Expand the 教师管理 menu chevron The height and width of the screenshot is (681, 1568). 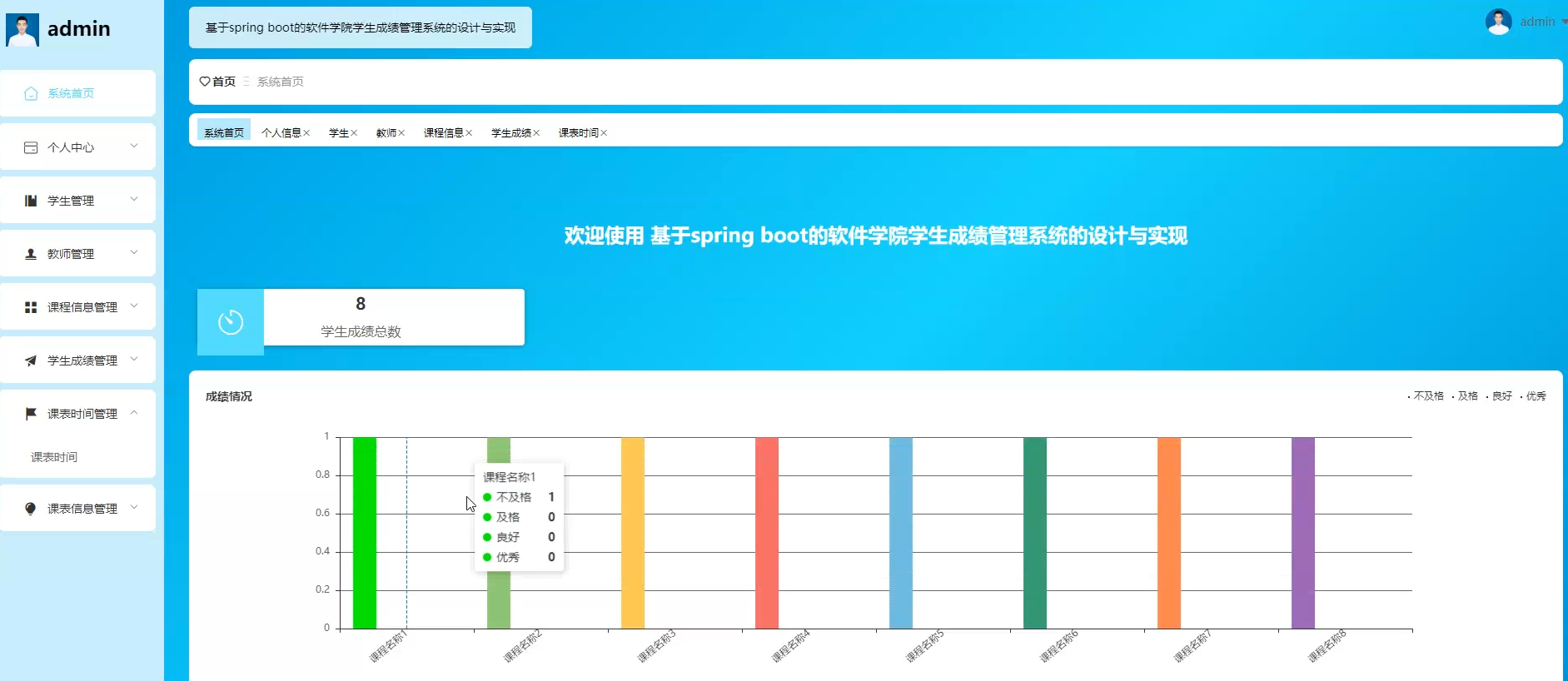point(134,253)
